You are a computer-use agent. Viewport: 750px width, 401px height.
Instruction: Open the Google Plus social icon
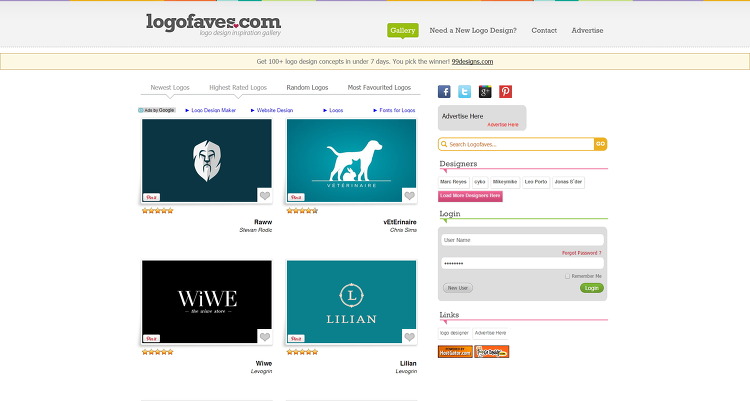click(485, 91)
